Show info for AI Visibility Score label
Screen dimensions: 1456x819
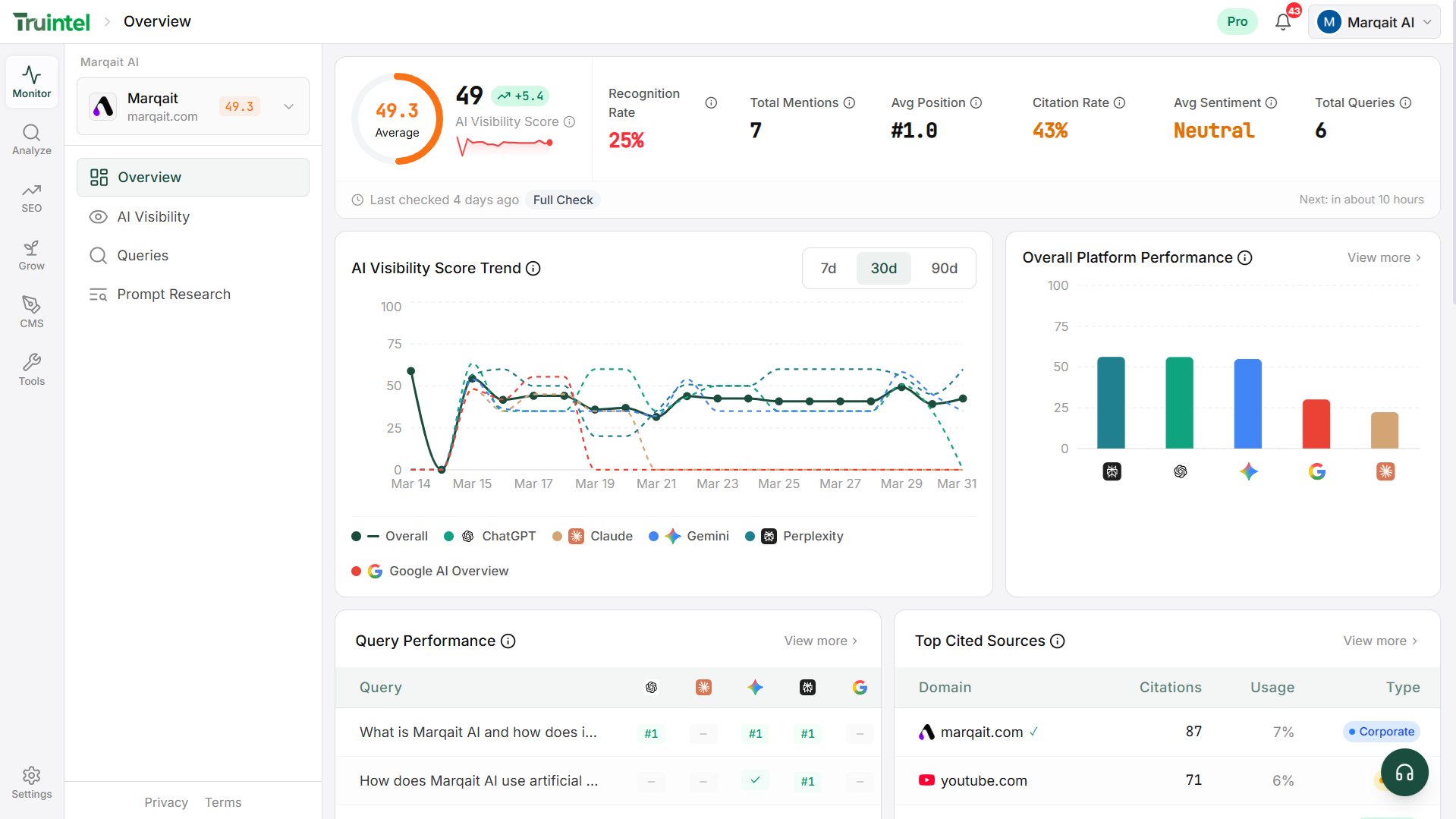[x=570, y=122]
